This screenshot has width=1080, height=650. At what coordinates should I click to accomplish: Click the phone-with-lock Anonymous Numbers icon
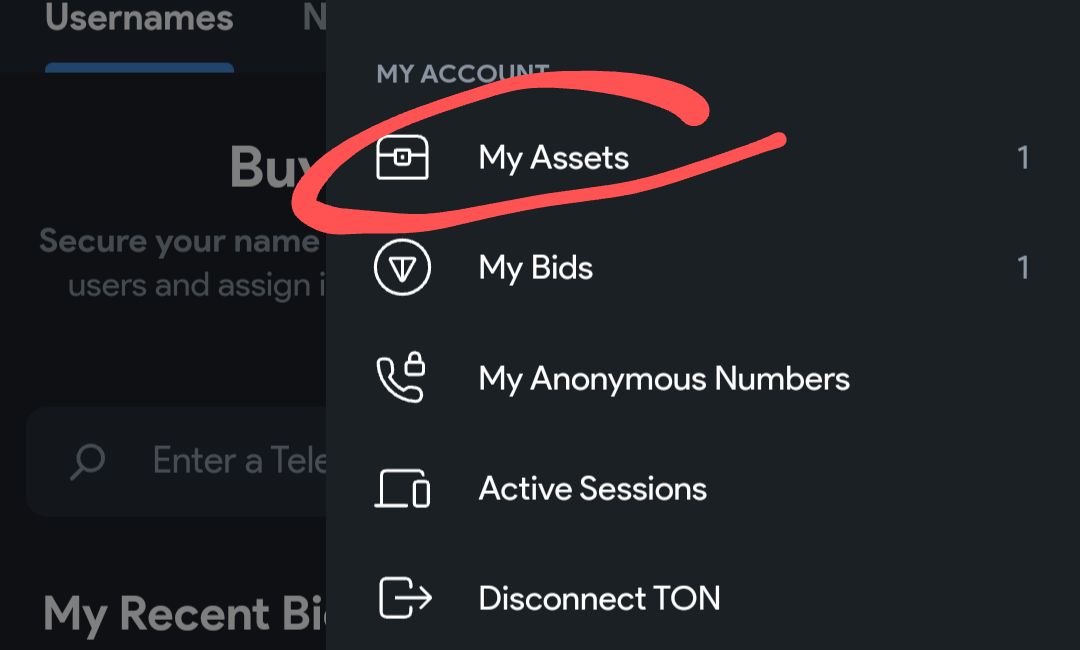click(402, 378)
